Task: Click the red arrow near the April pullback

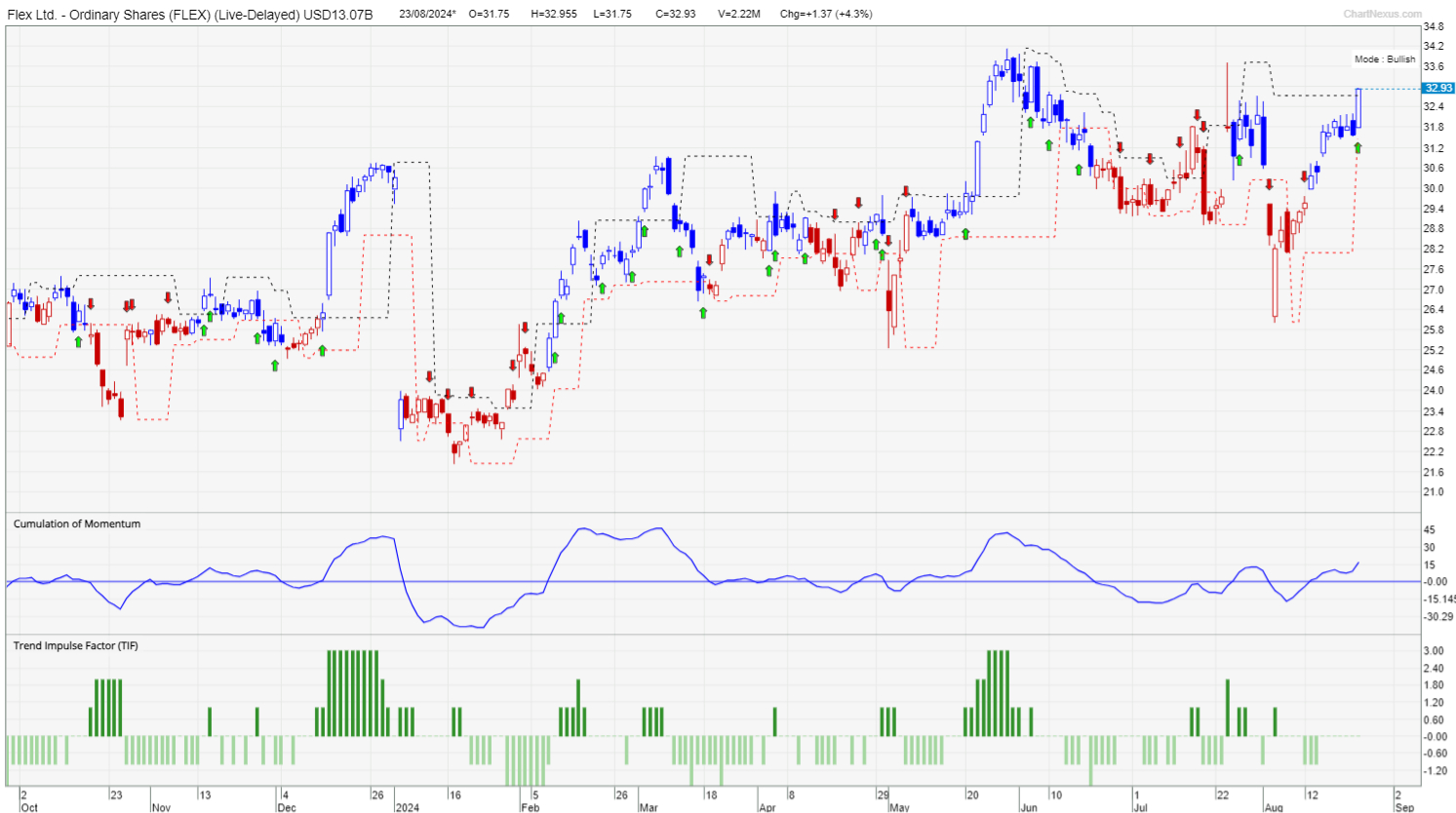Action: click(x=835, y=213)
